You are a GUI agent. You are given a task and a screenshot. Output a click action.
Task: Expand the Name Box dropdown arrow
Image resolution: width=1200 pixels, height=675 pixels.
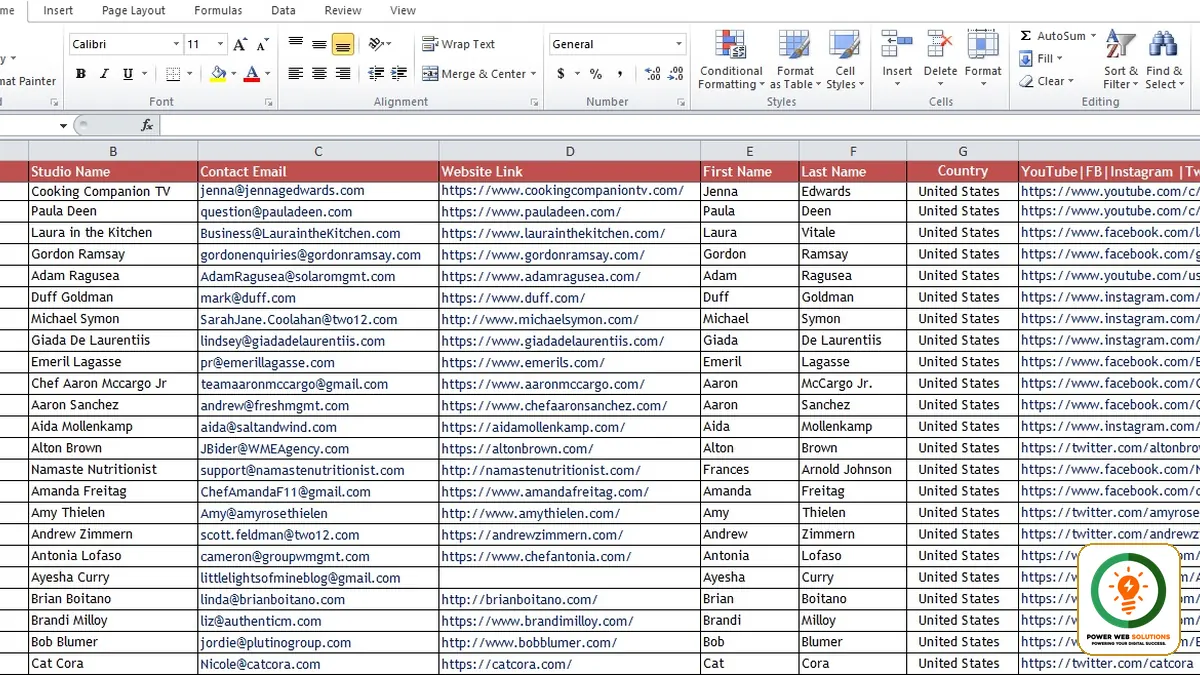[63, 125]
